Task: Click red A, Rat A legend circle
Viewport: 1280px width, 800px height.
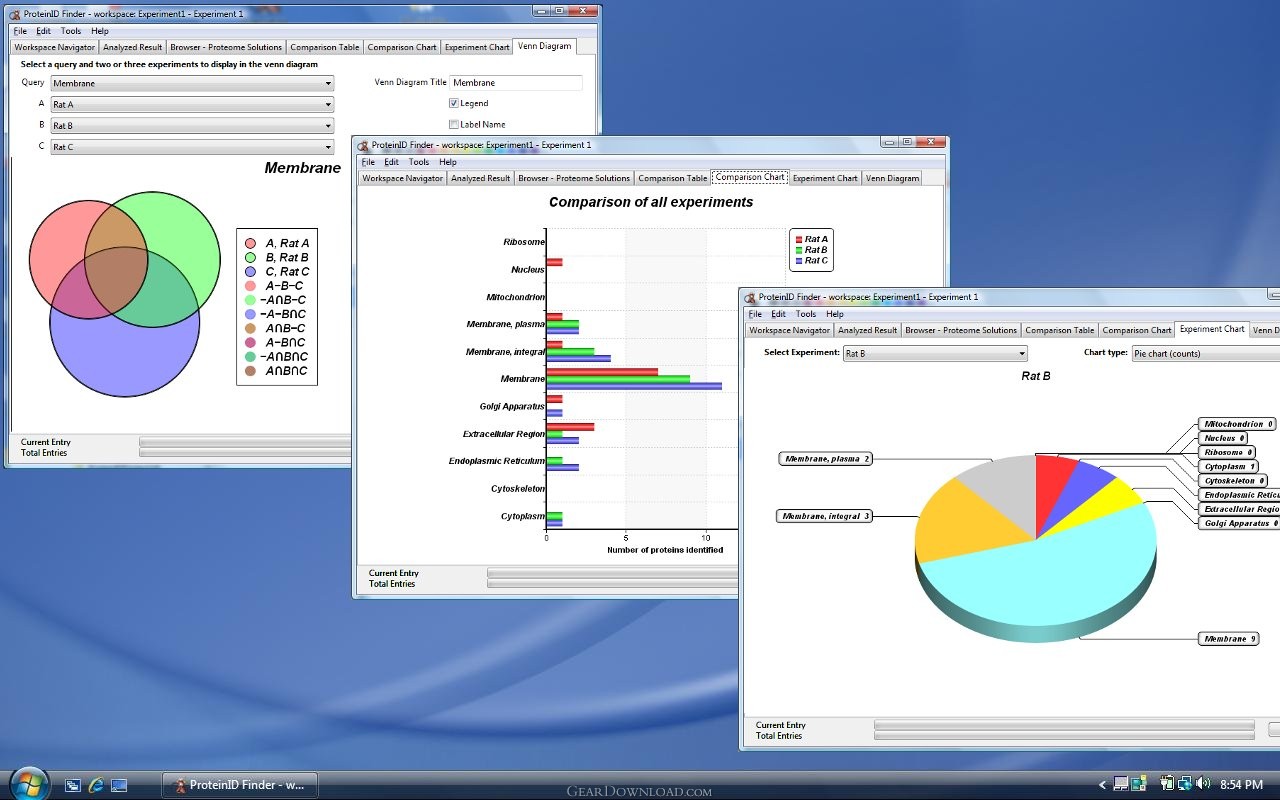Action: pos(250,243)
